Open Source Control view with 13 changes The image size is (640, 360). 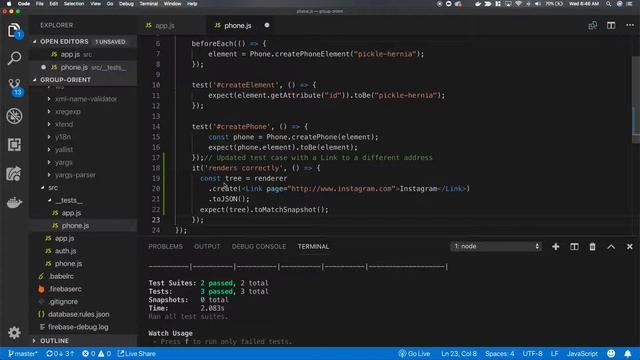(15, 87)
